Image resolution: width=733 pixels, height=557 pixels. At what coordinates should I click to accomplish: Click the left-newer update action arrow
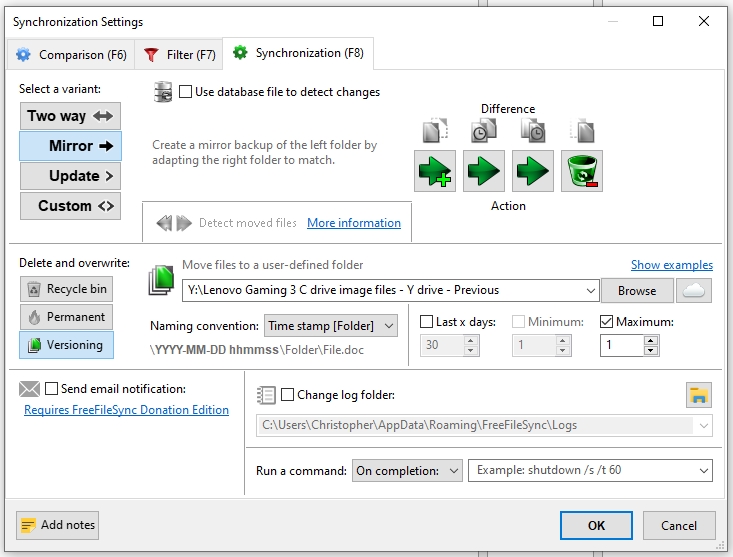tap(484, 171)
